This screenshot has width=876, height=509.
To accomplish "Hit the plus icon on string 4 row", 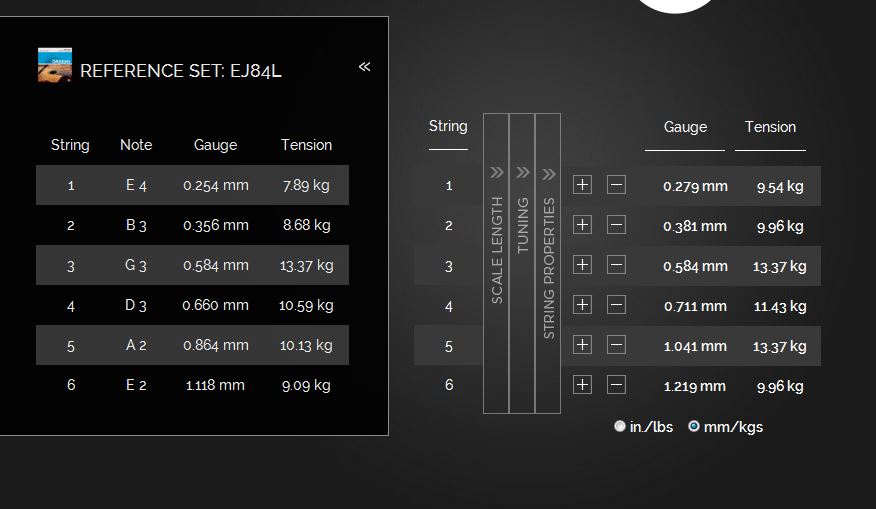I will tap(582, 305).
